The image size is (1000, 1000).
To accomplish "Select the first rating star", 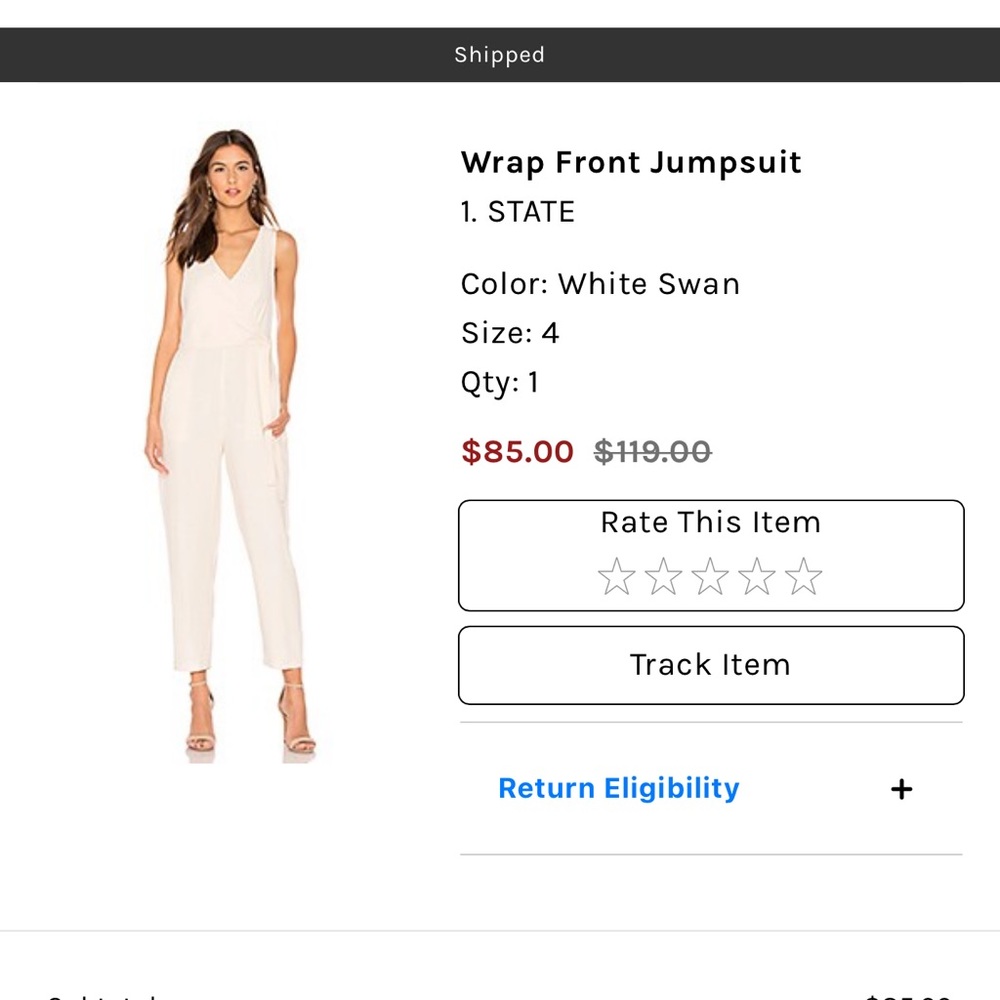I will click(616, 576).
